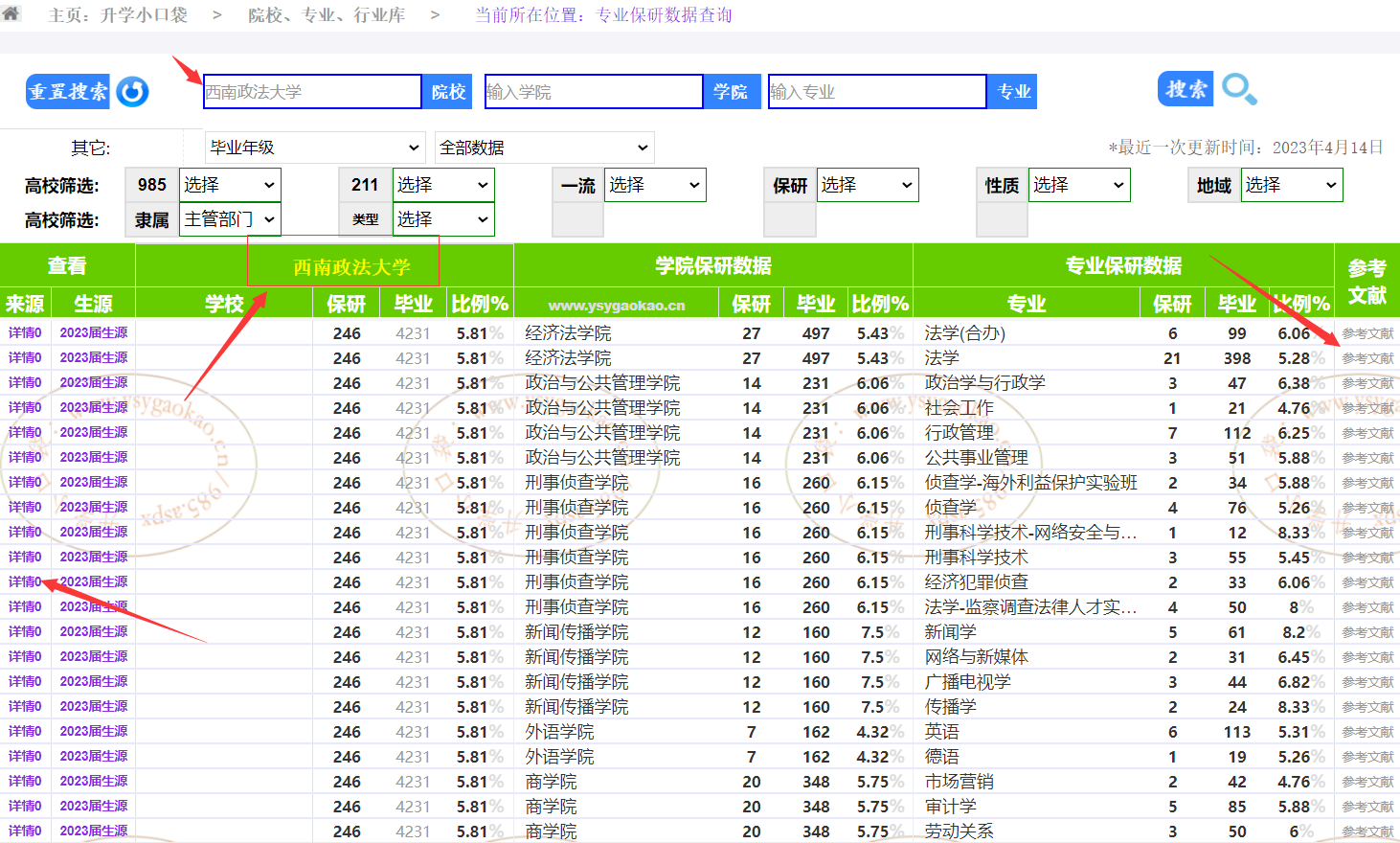The width and height of the screenshot is (1400, 843).
Task: Go to 院校、专业、行业库 breadcrumb
Action: [326, 15]
